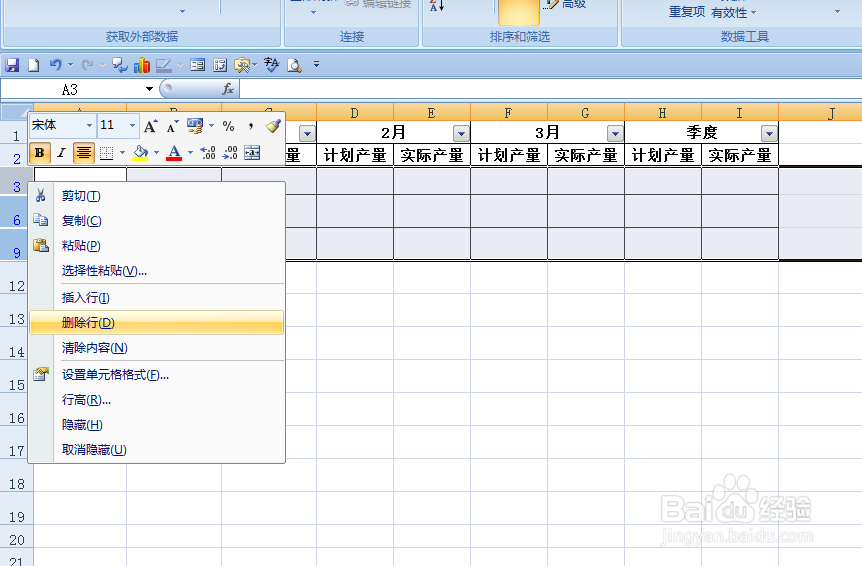Select the 季度 header cell
The image size is (862, 566).
pyautogui.click(x=701, y=133)
